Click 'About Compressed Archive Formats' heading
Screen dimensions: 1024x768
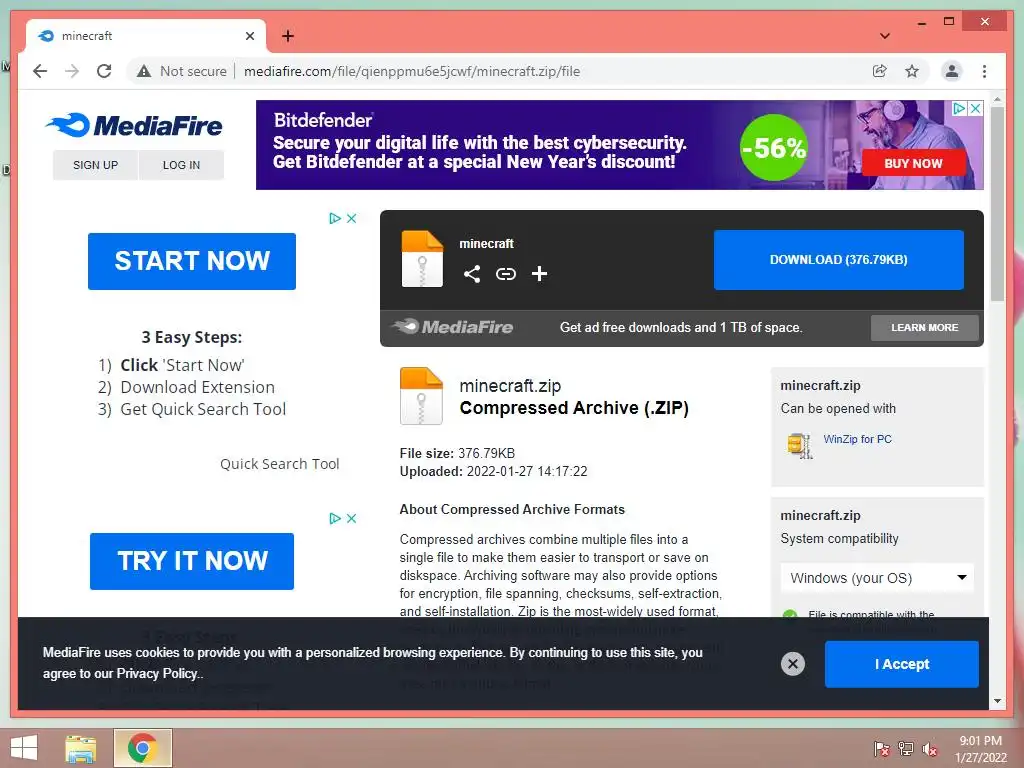[x=512, y=509]
